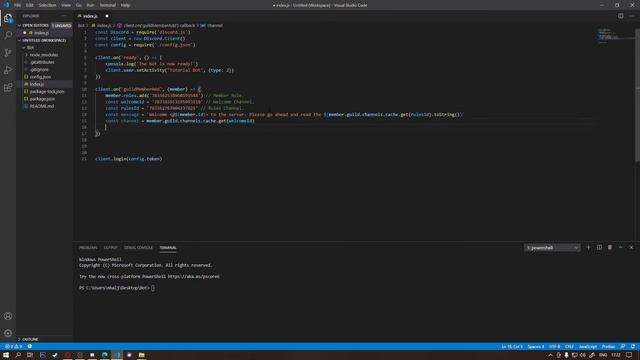This screenshot has height=360, width=640.
Task: Click the Prettier status bar item
Action: coord(608,347)
